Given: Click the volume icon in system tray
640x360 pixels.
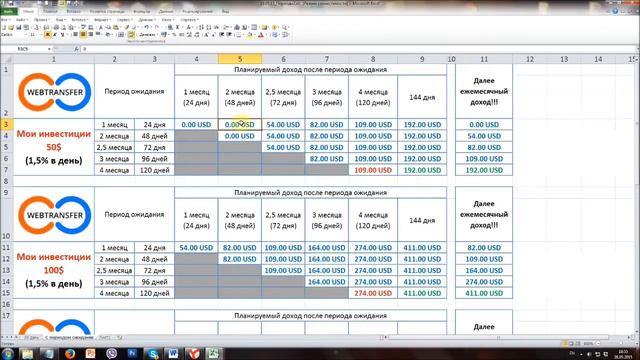Looking at the screenshot, I should pyautogui.click(x=589, y=354).
